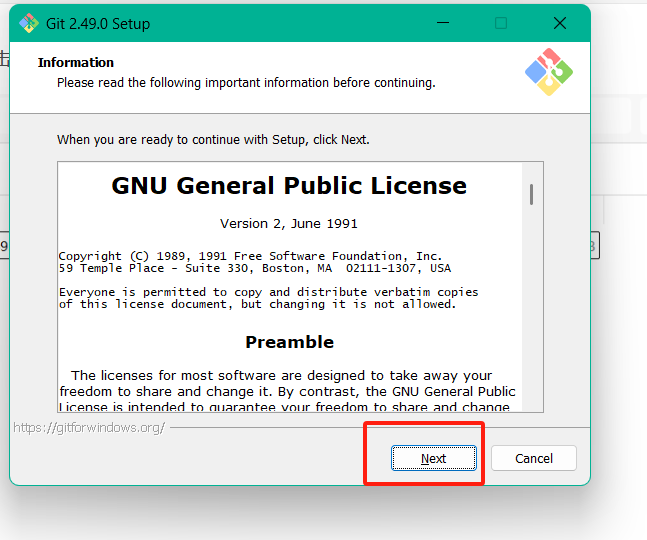
Task: Click the Next button
Action: click(x=434, y=458)
